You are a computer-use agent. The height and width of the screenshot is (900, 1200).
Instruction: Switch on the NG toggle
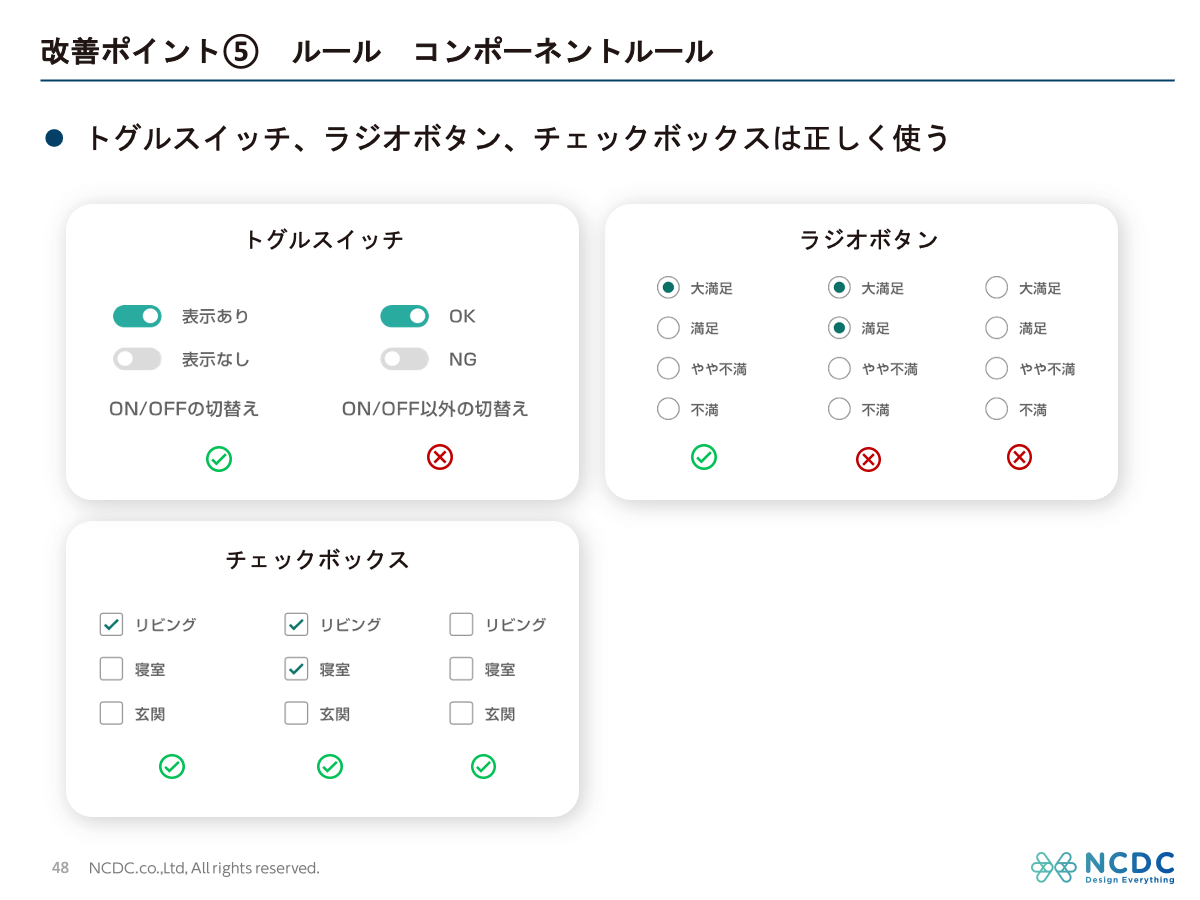click(404, 359)
